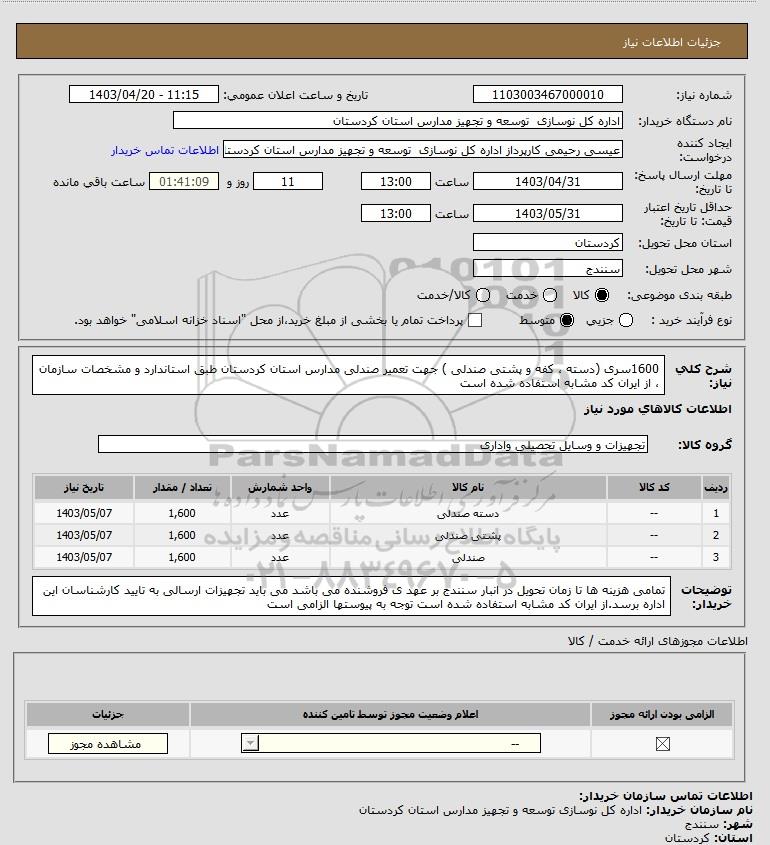Click the remaining days field showing 11
The height and width of the screenshot is (845, 770).
tap(288, 182)
